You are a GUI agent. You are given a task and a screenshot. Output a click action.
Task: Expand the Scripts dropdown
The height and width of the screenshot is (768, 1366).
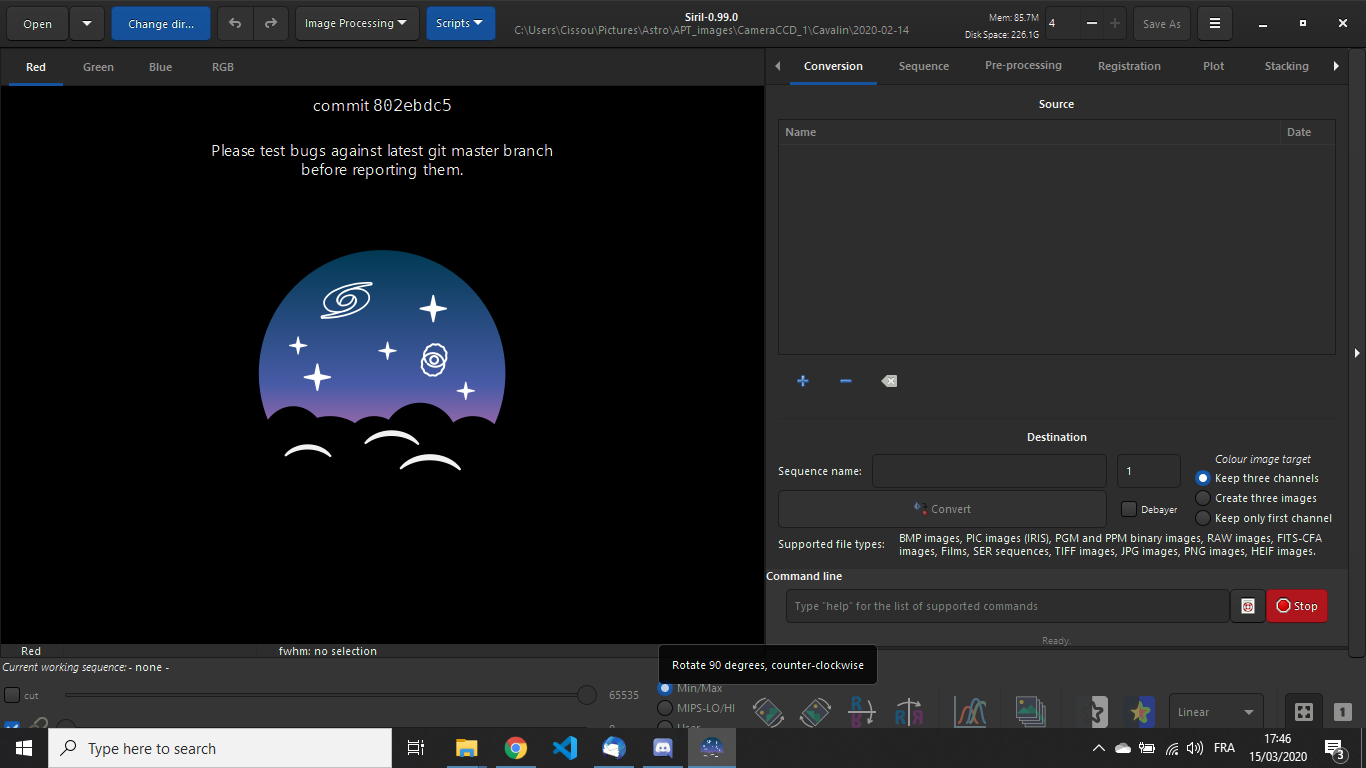460,23
